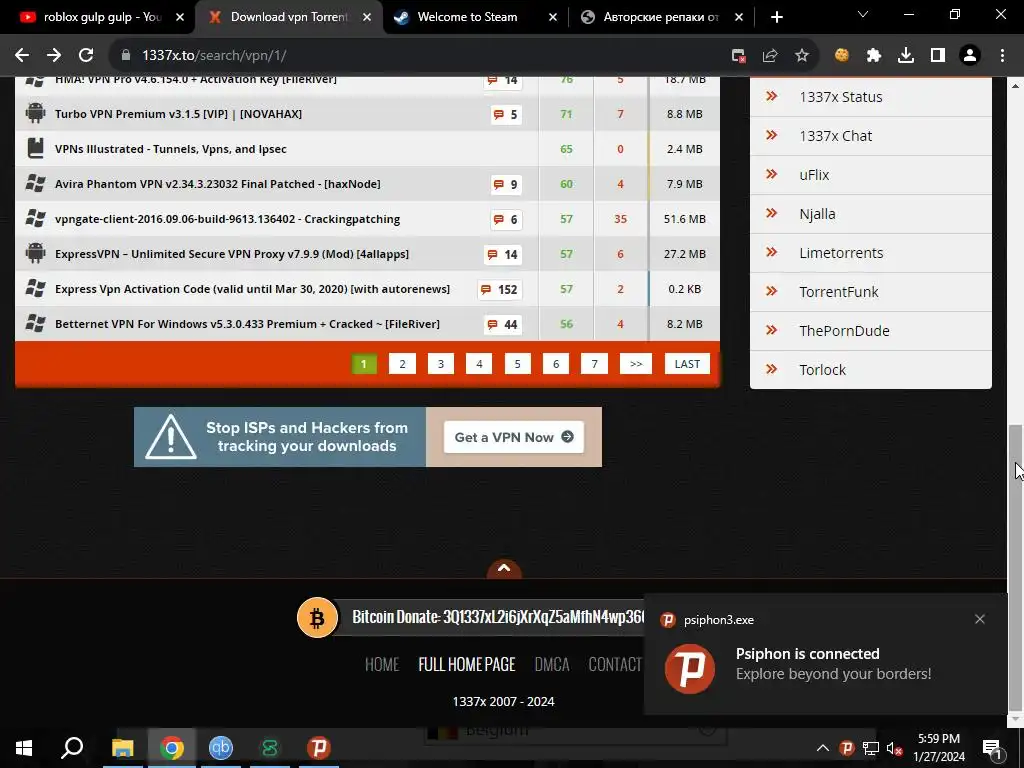Open a new browser tab

(776, 17)
